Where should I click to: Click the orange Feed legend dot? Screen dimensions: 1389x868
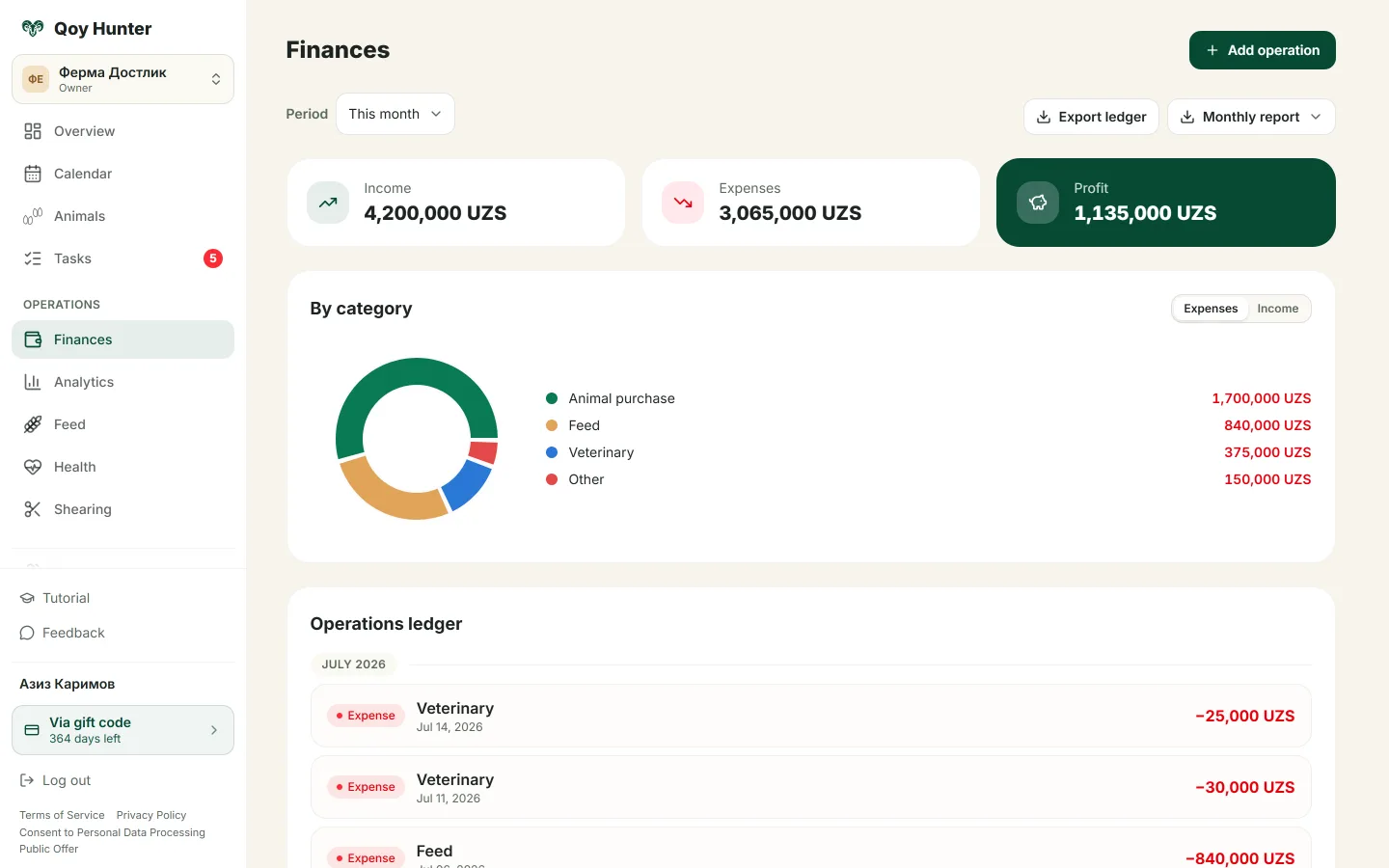coord(552,425)
